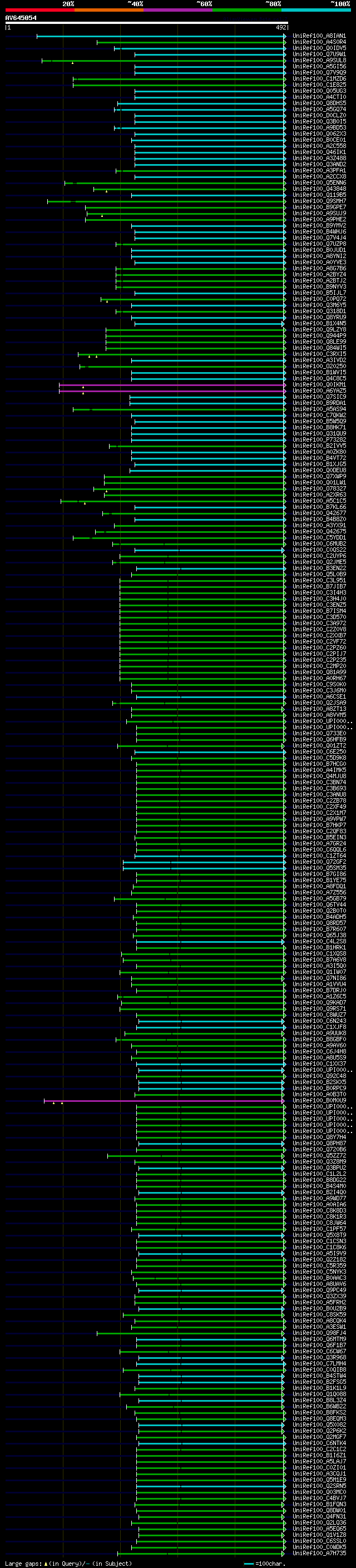Select label UniRef100_A6CSE1
Image resolution: width=356 pixels, height=1568 pixels.
point(319,696)
